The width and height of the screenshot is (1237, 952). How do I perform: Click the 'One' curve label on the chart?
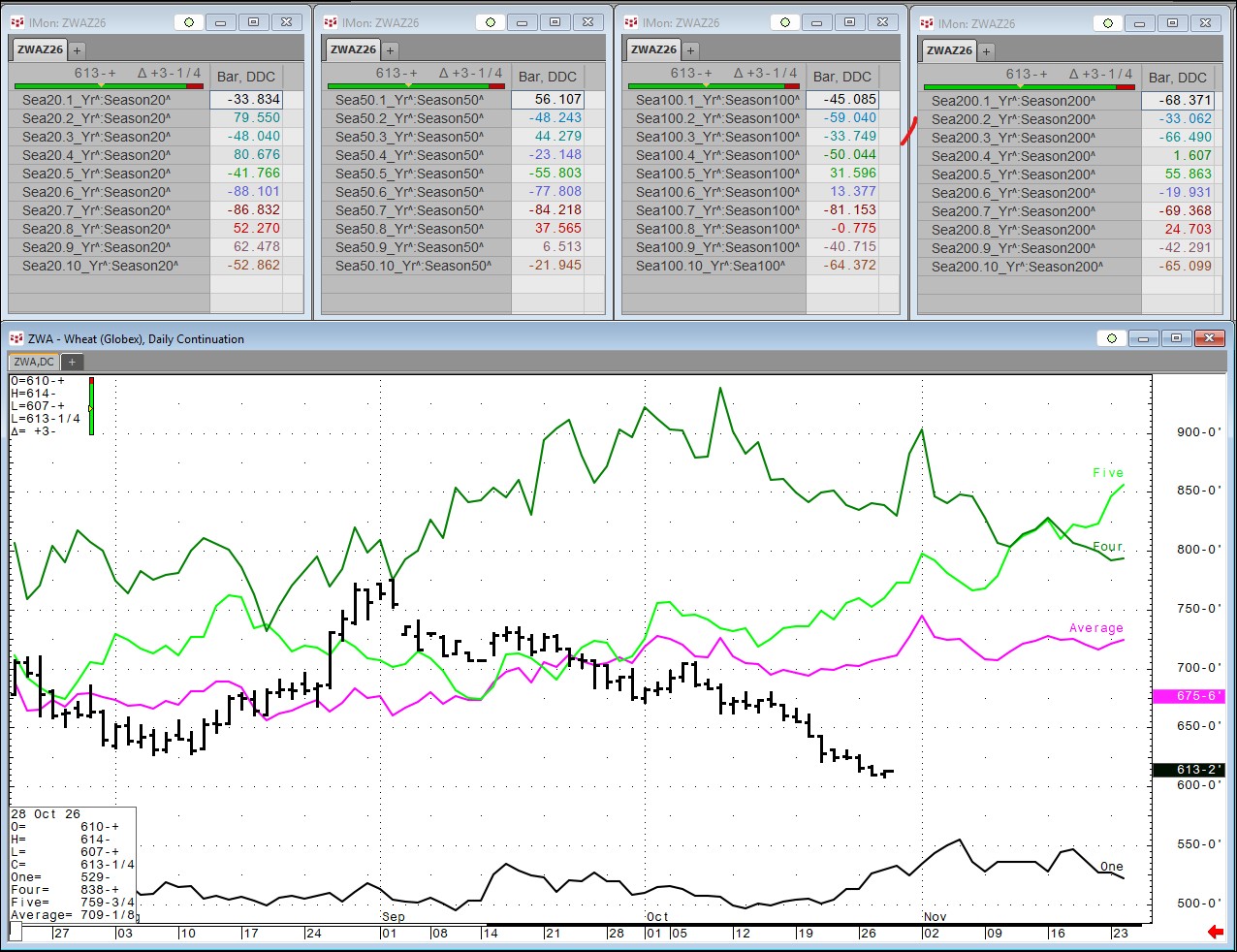tap(1112, 867)
